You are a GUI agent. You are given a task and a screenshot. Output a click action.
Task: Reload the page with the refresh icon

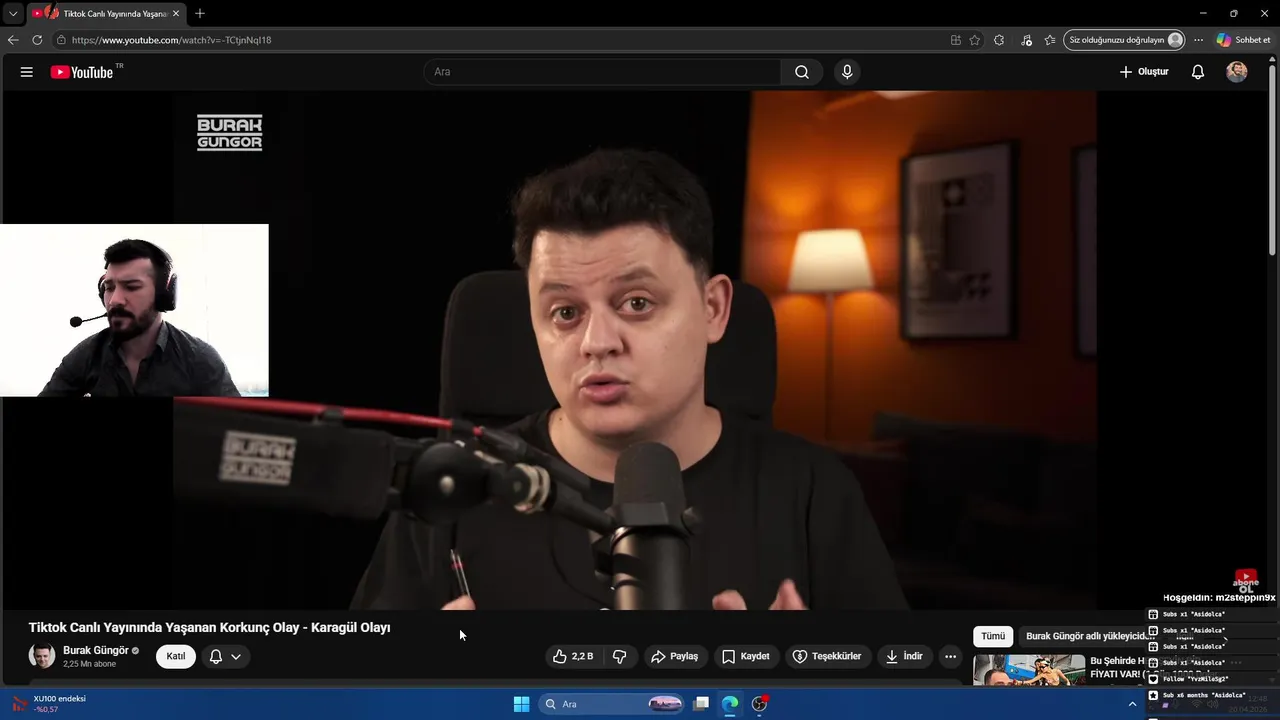[x=37, y=40]
